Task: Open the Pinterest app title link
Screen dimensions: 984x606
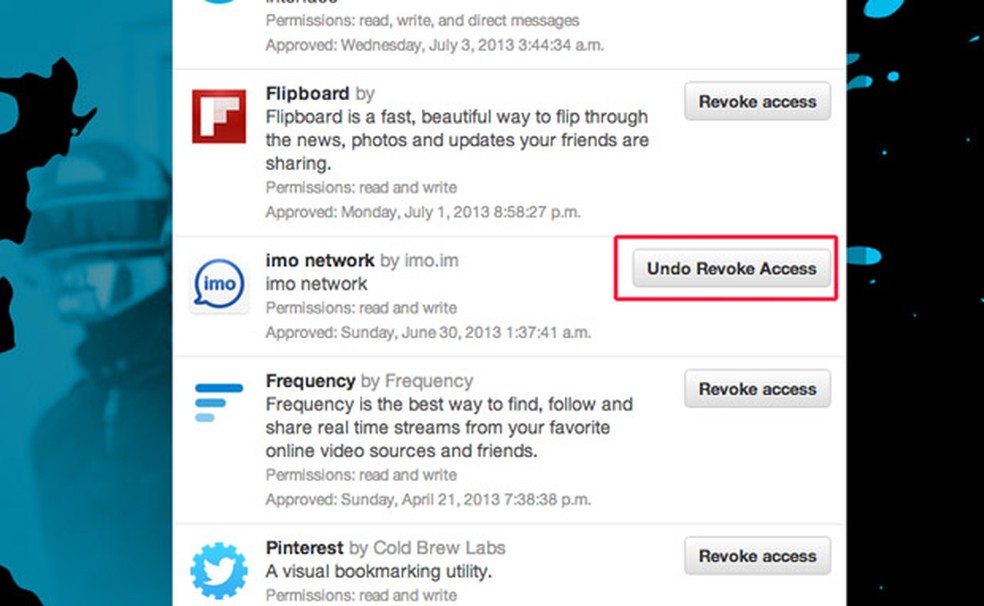Action: pyautogui.click(x=305, y=548)
